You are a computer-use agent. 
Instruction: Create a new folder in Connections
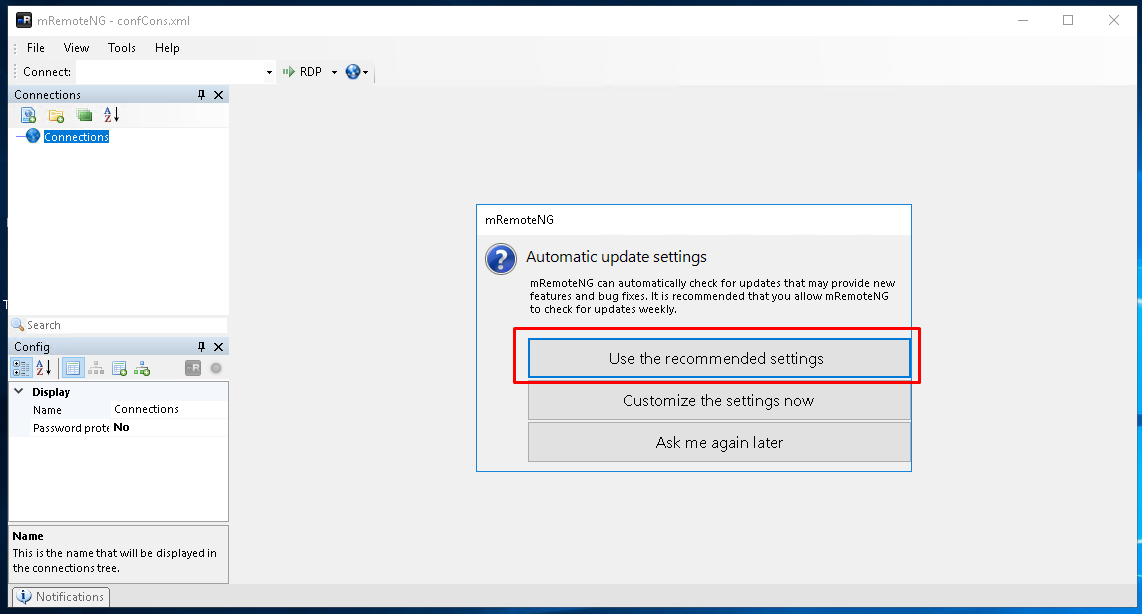click(56, 115)
